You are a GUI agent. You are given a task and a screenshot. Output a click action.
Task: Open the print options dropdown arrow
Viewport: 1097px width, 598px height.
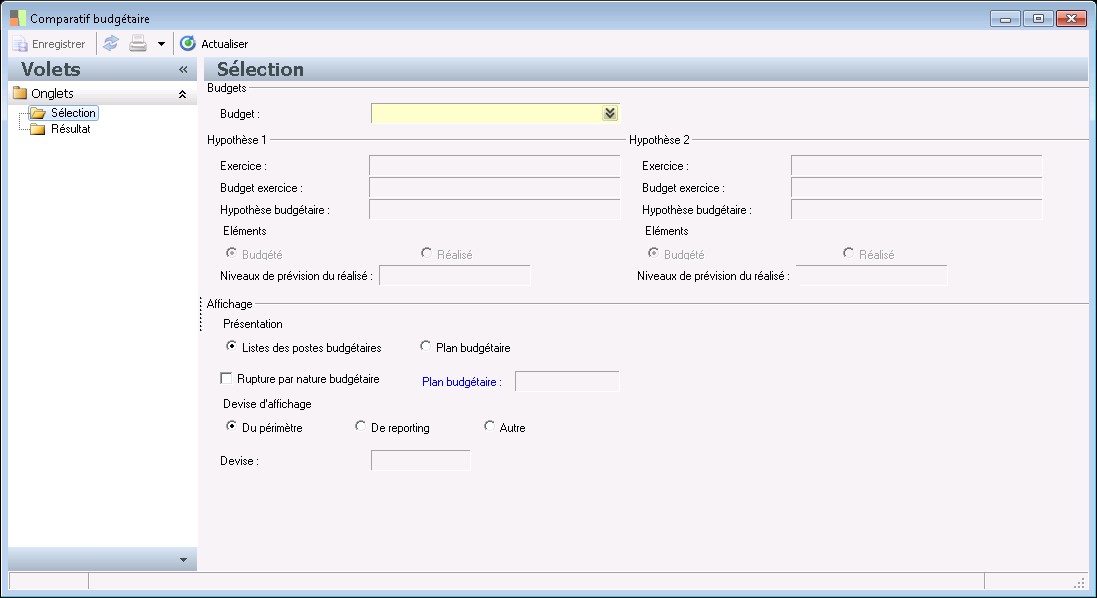tap(161, 43)
